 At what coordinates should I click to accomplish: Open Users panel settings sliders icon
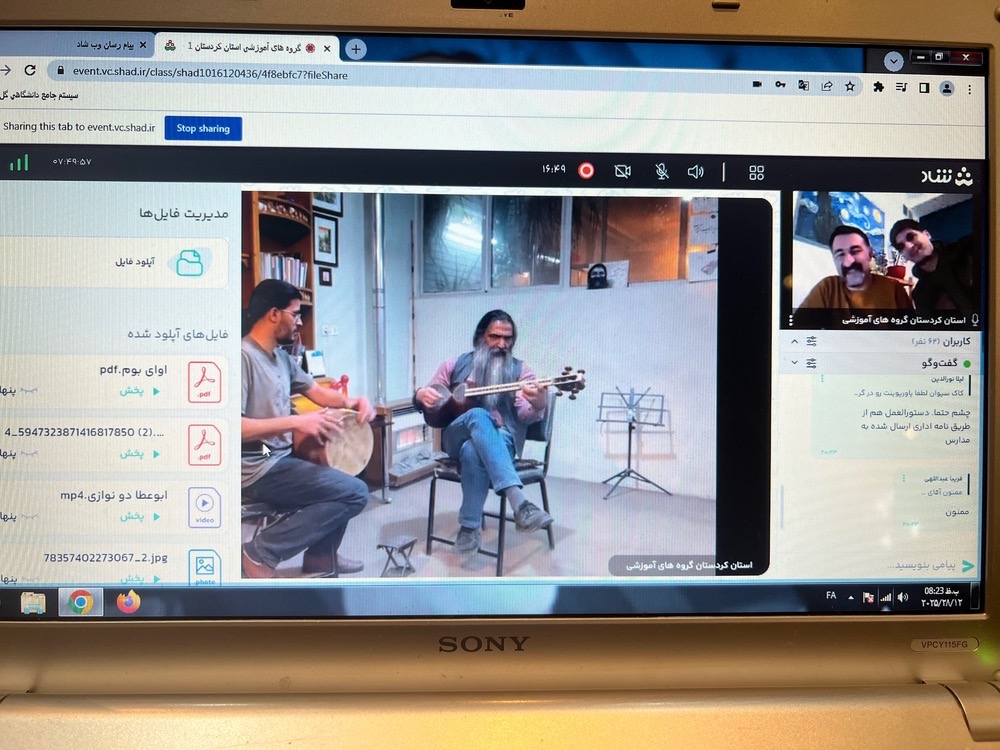click(x=812, y=341)
